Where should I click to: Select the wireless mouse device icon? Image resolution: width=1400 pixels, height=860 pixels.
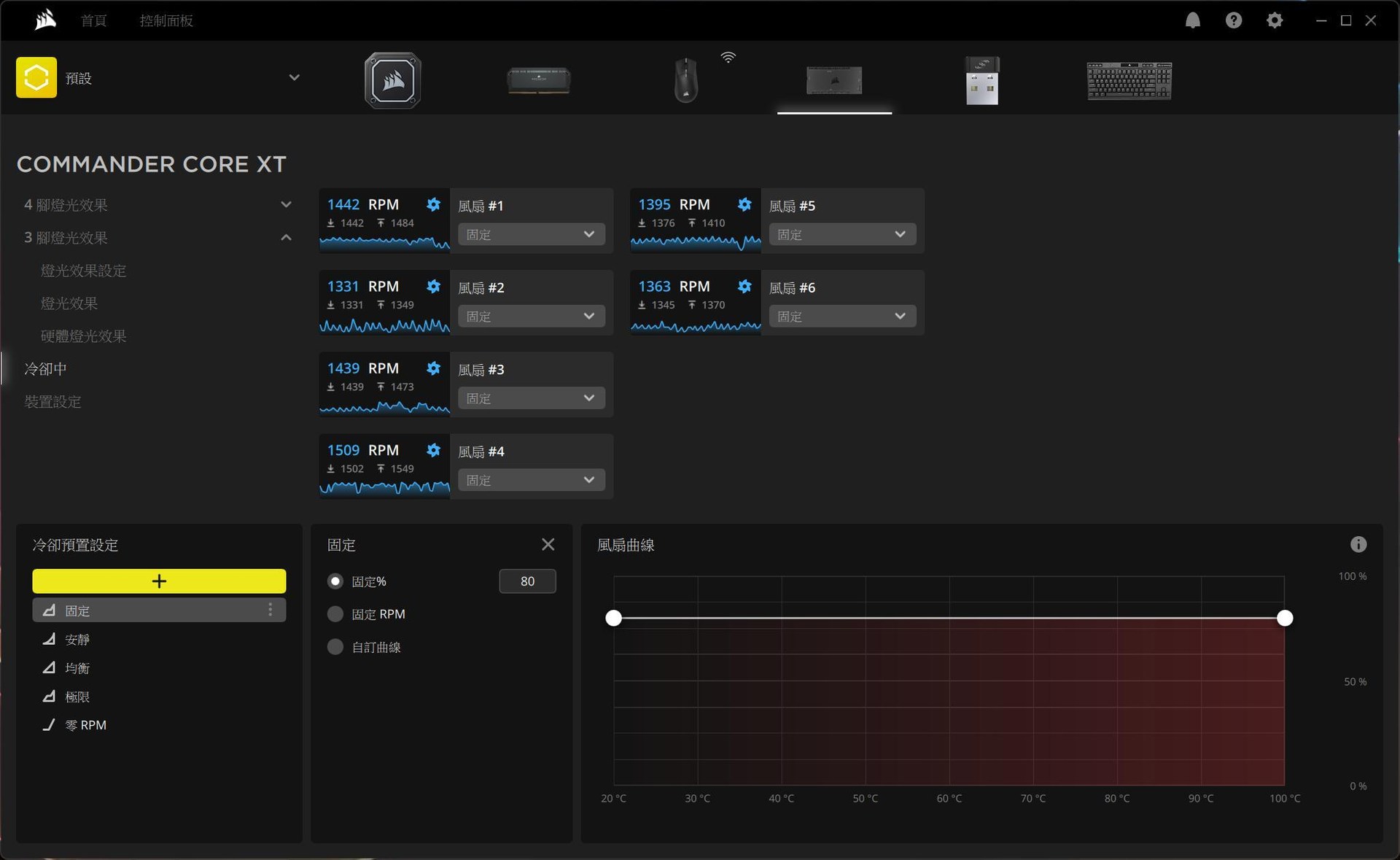click(x=686, y=80)
